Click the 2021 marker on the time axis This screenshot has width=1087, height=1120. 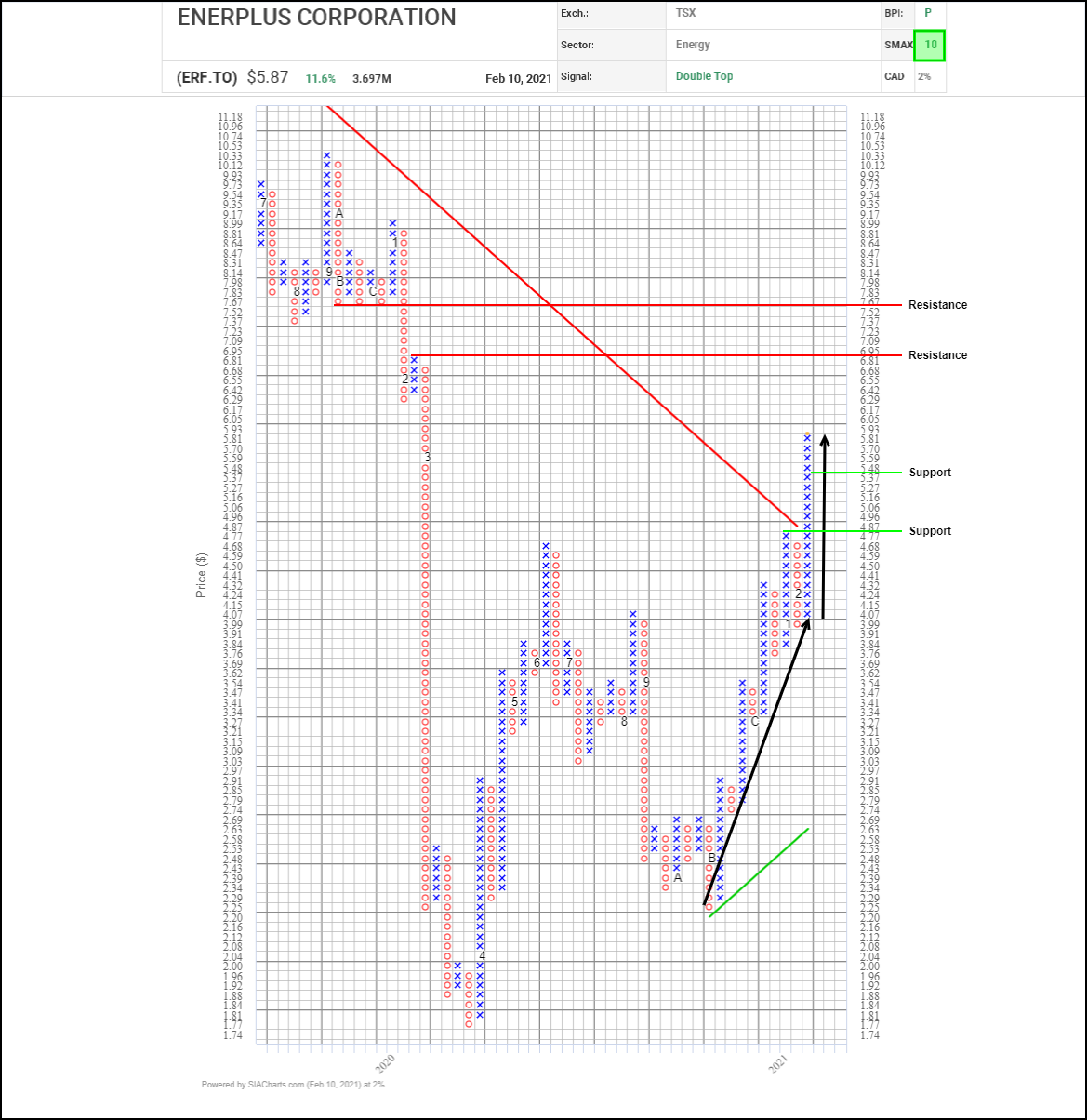[779, 1065]
